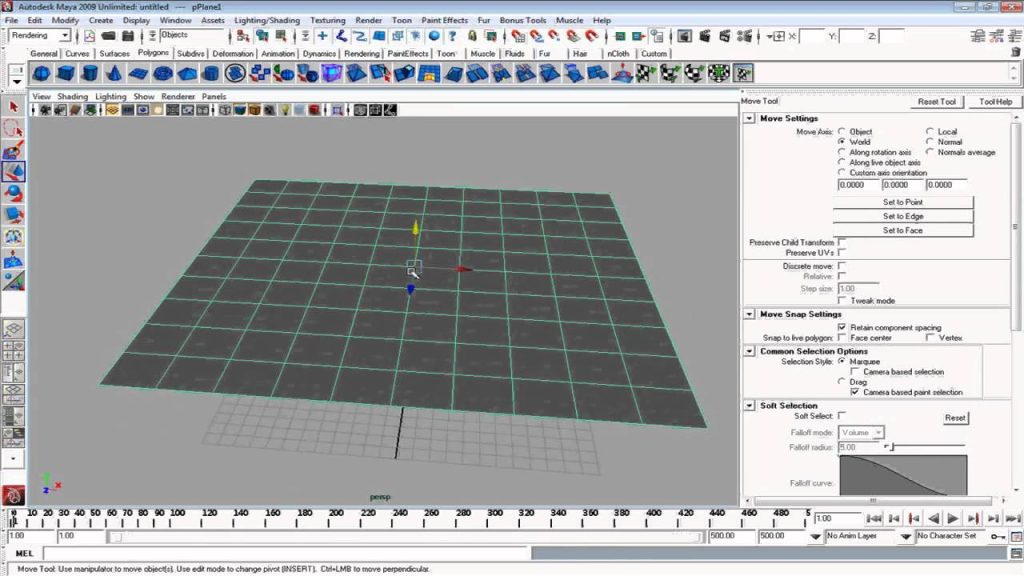Click the Soft Selection Reset button

[955, 418]
